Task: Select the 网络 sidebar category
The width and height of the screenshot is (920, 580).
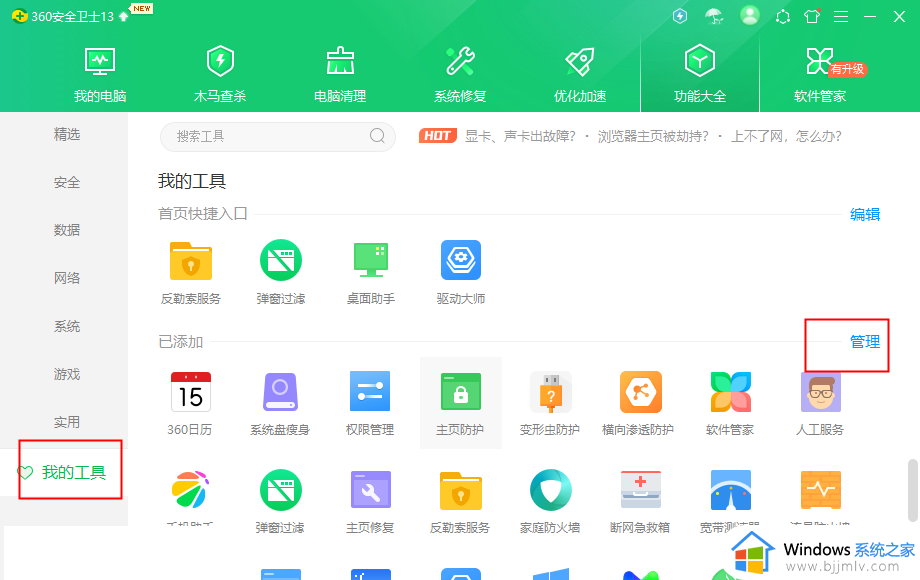Action: [66, 278]
